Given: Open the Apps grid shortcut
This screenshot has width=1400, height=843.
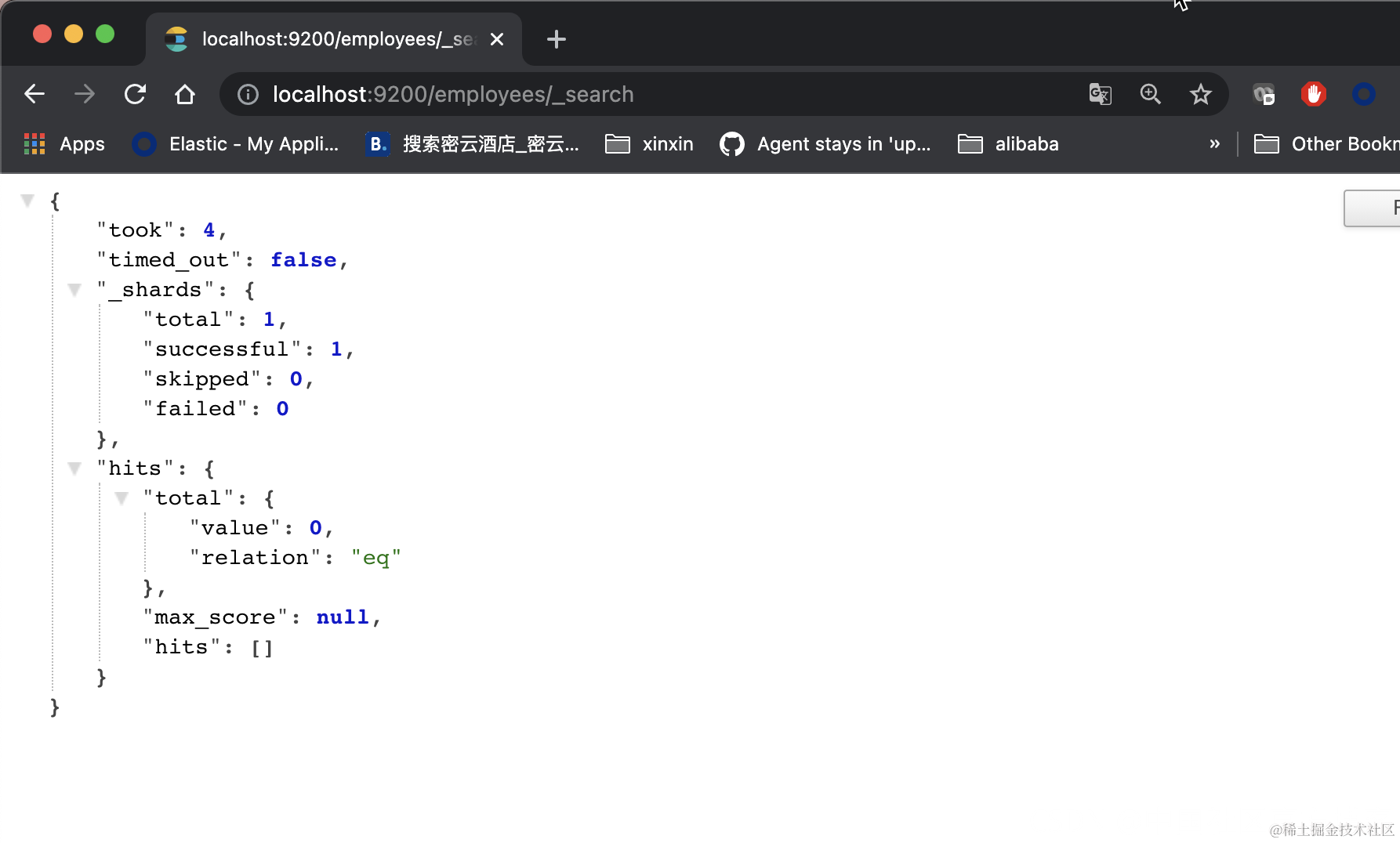Looking at the screenshot, I should [64, 144].
